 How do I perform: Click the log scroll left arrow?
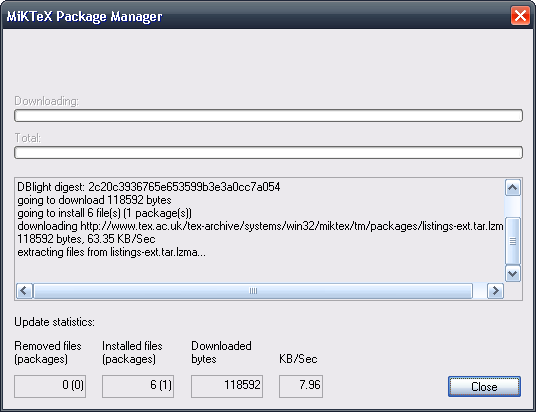24,291
